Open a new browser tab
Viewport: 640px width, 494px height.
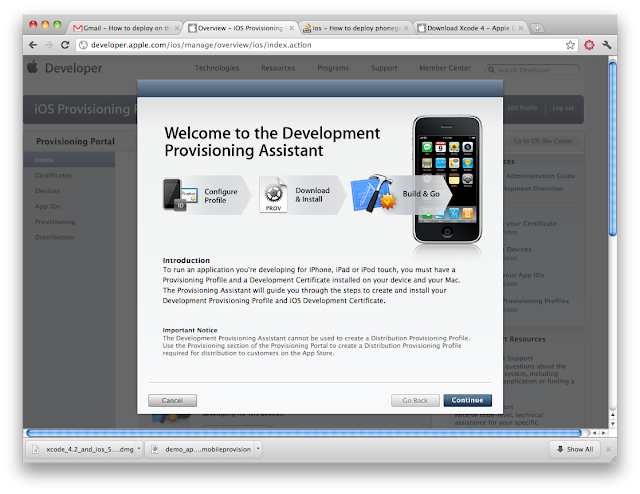[x=538, y=28]
